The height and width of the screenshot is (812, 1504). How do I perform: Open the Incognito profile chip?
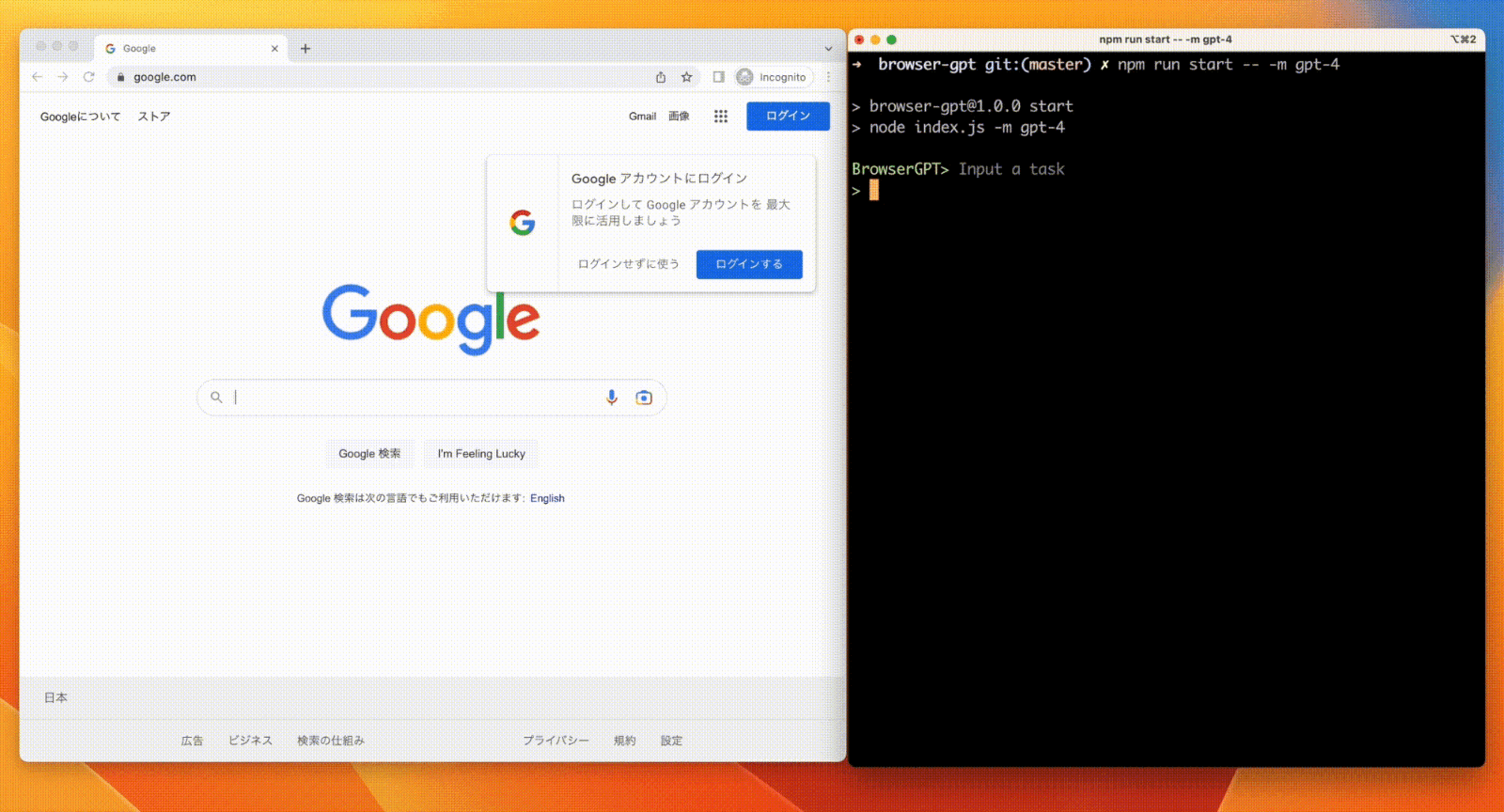(773, 77)
